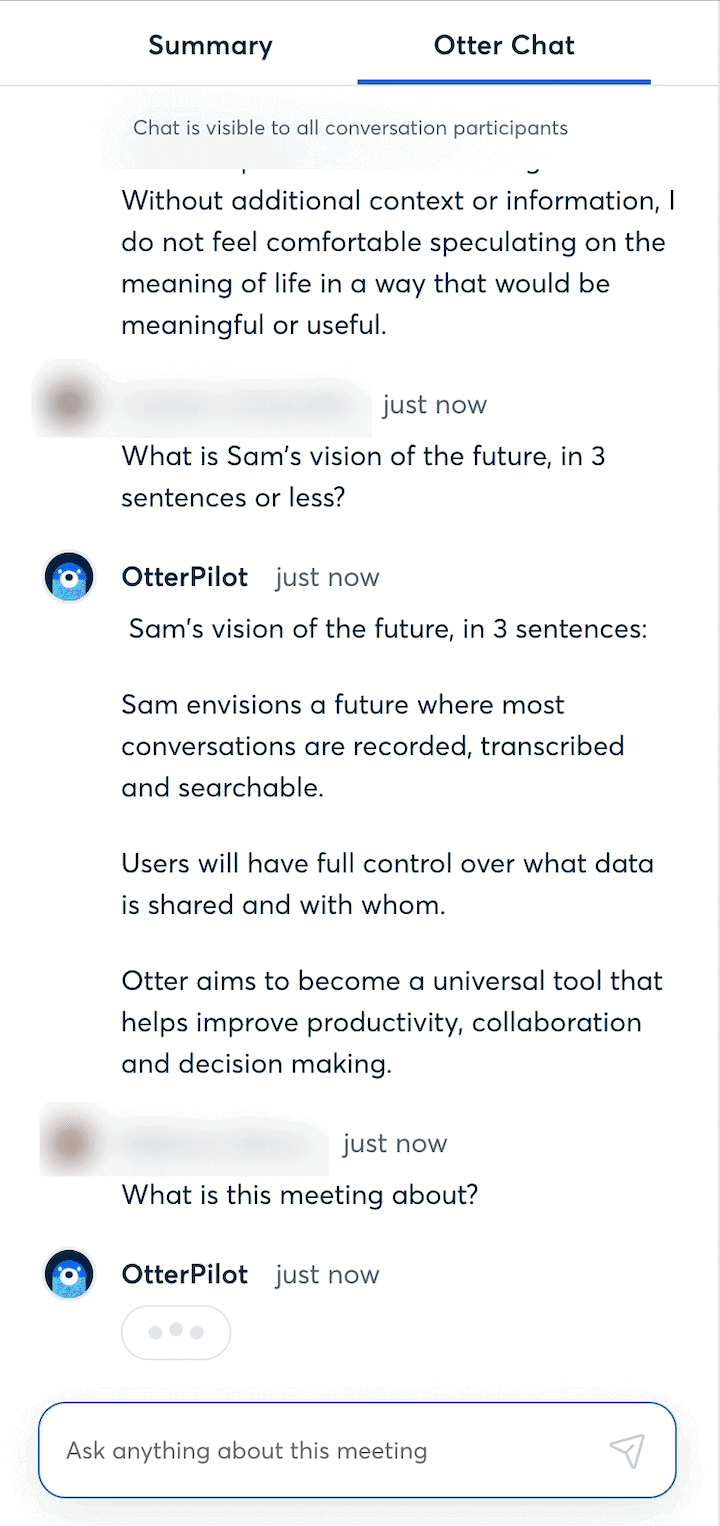
Task: Click the 'Sam envisions a future' paragraph
Action: pos(373,746)
